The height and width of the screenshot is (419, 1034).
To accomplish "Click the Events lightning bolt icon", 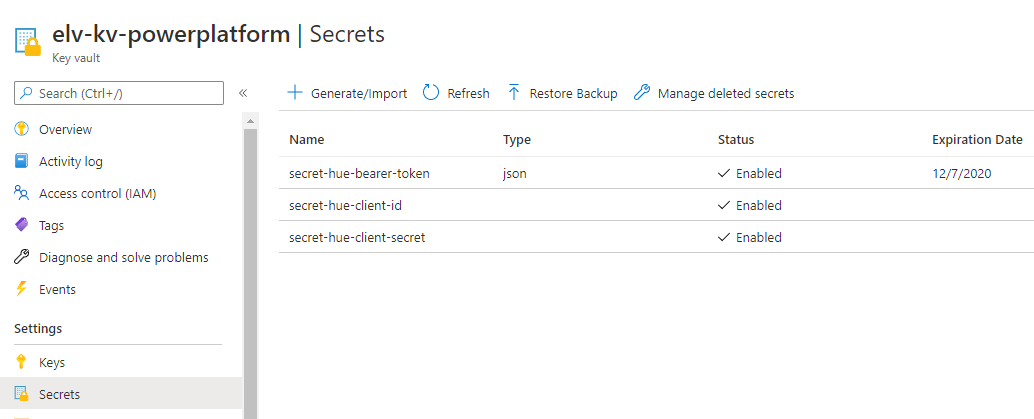I will point(22,289).
